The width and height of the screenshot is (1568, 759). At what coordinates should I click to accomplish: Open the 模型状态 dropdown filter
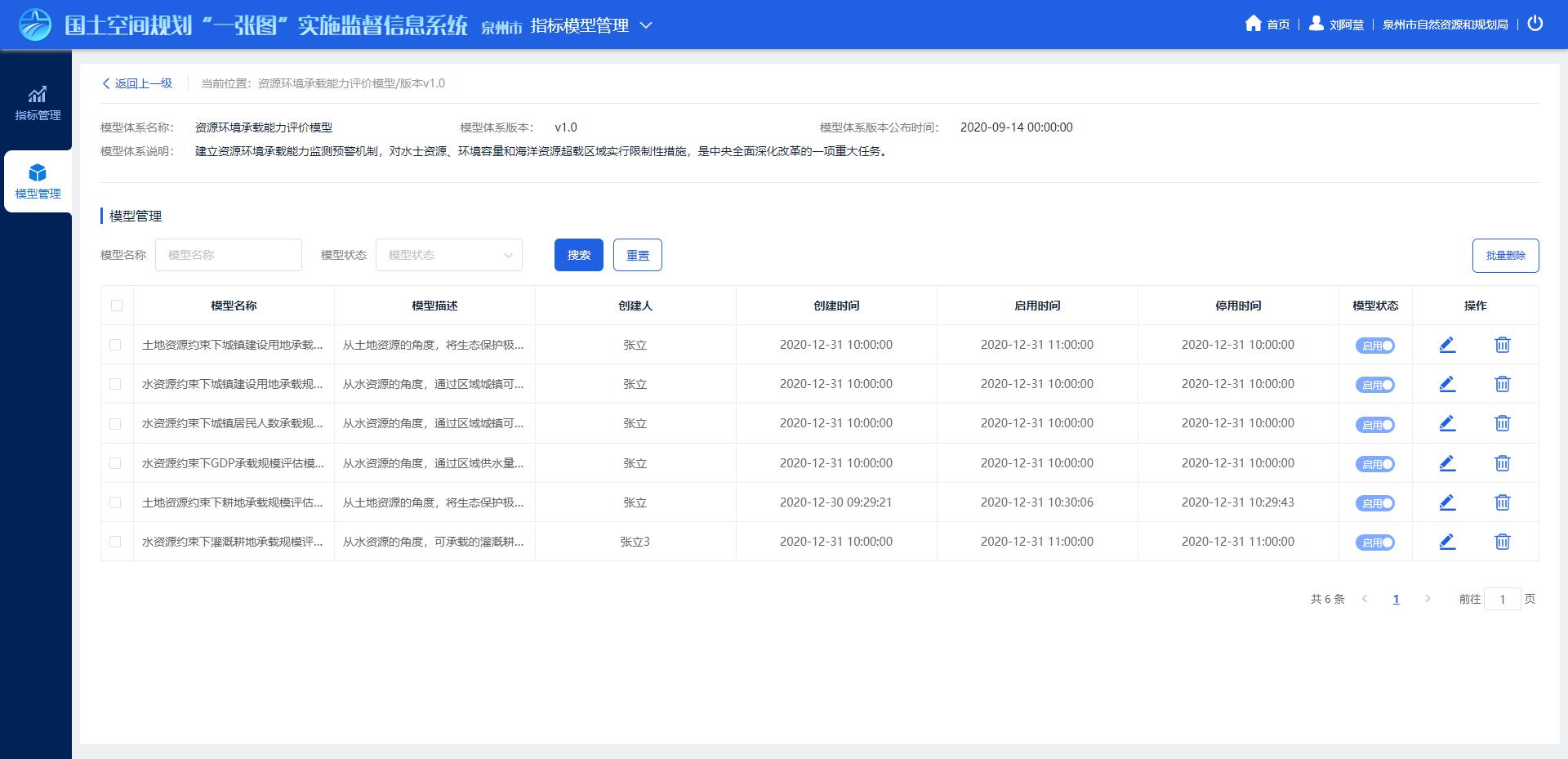pyautogui.click(x=448, y=255)
